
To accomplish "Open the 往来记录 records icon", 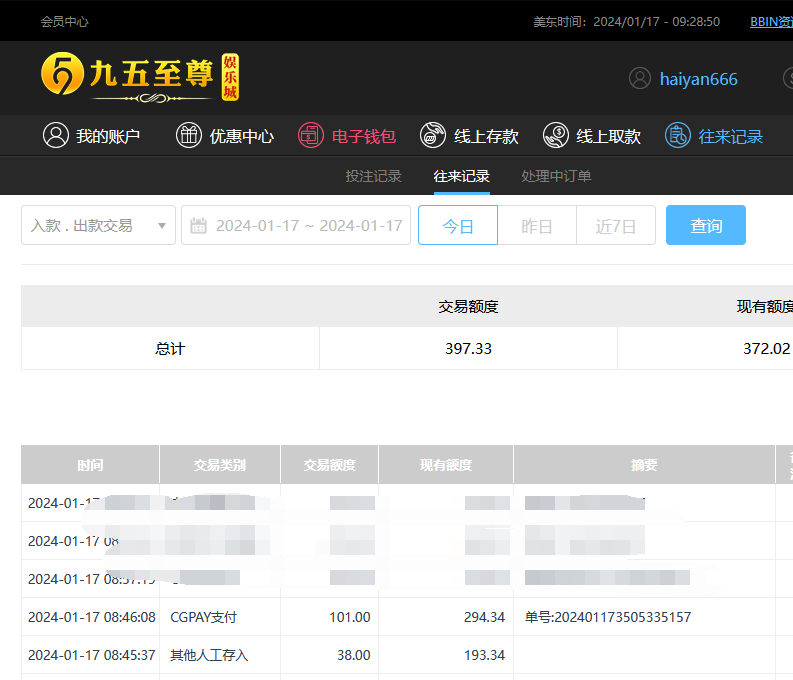I will (678, 136).
